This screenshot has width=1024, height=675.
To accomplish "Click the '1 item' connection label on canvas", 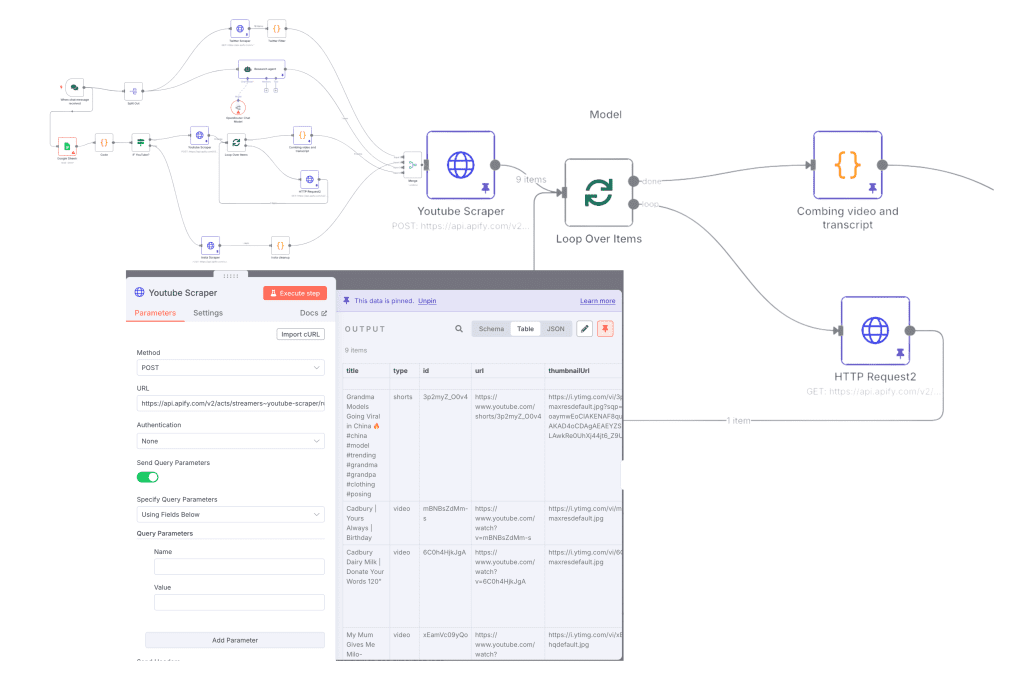I will (x=739, y=420).
